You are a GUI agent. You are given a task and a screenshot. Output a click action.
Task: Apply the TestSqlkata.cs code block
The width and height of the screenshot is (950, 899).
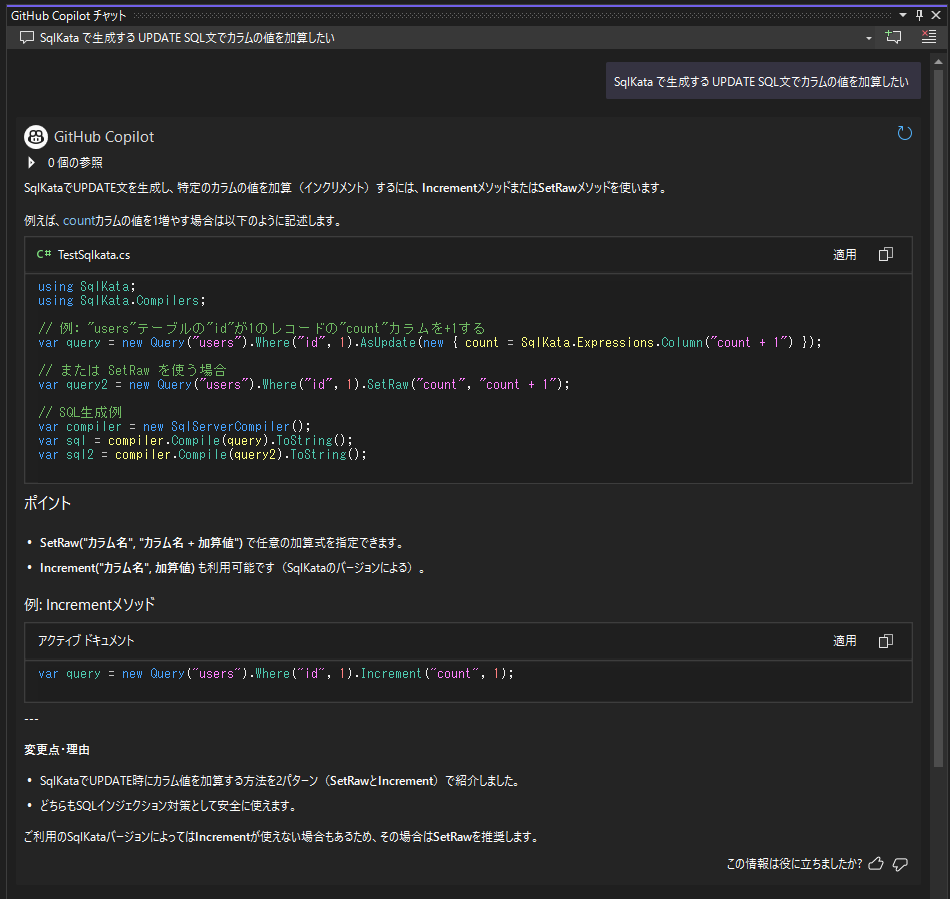(845, 254)
